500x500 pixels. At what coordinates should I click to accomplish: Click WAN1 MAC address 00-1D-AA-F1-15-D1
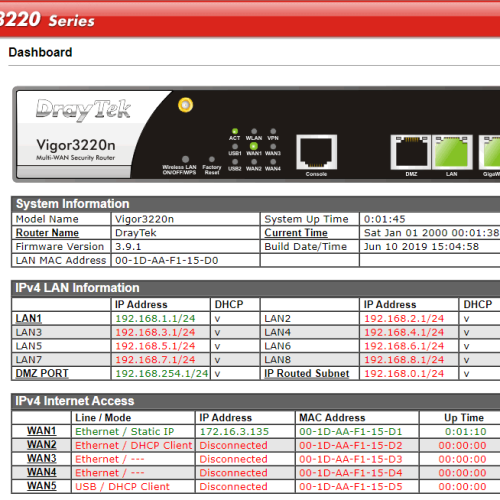[x=351, y=431]
